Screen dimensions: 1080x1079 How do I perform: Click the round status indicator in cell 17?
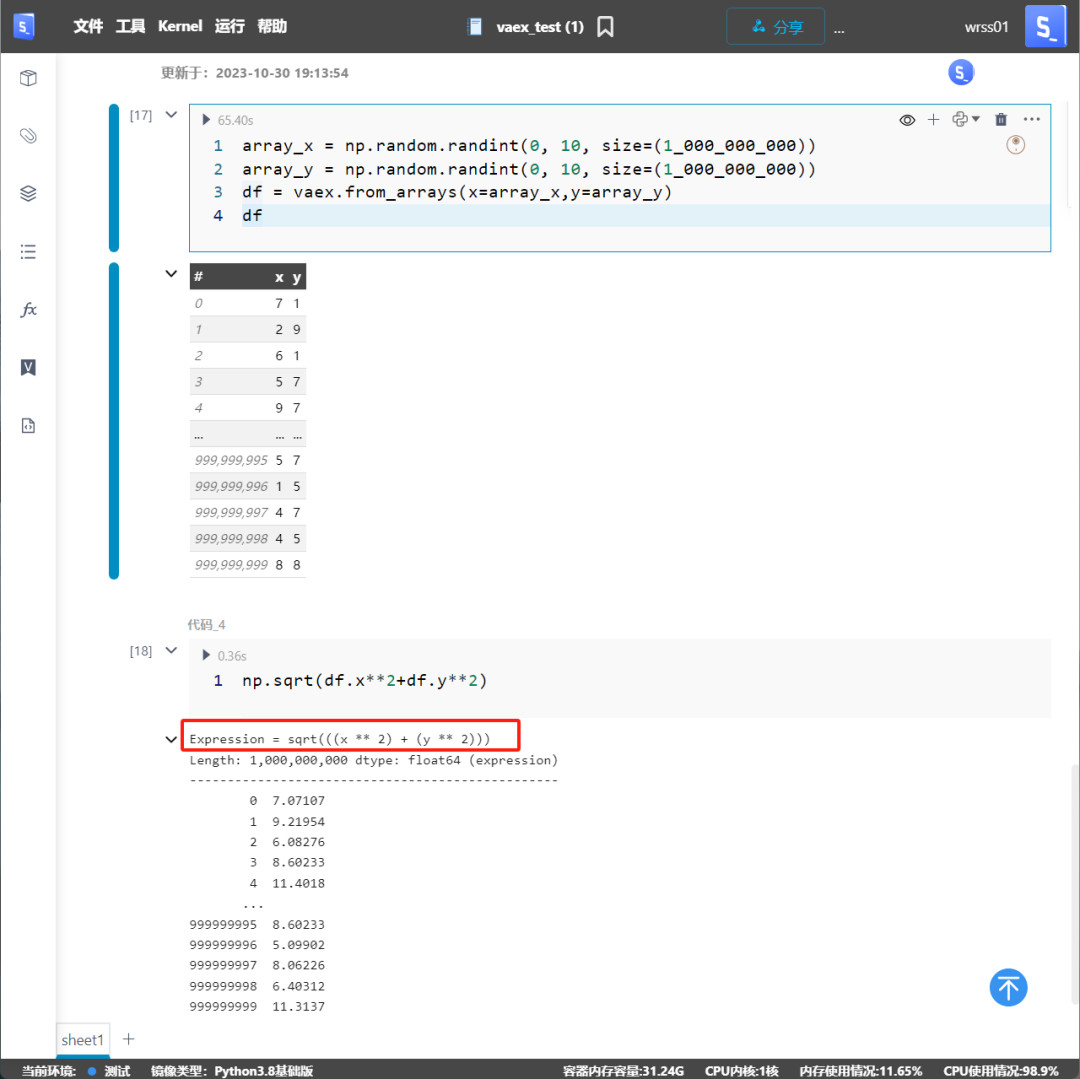click(1015, 145)
